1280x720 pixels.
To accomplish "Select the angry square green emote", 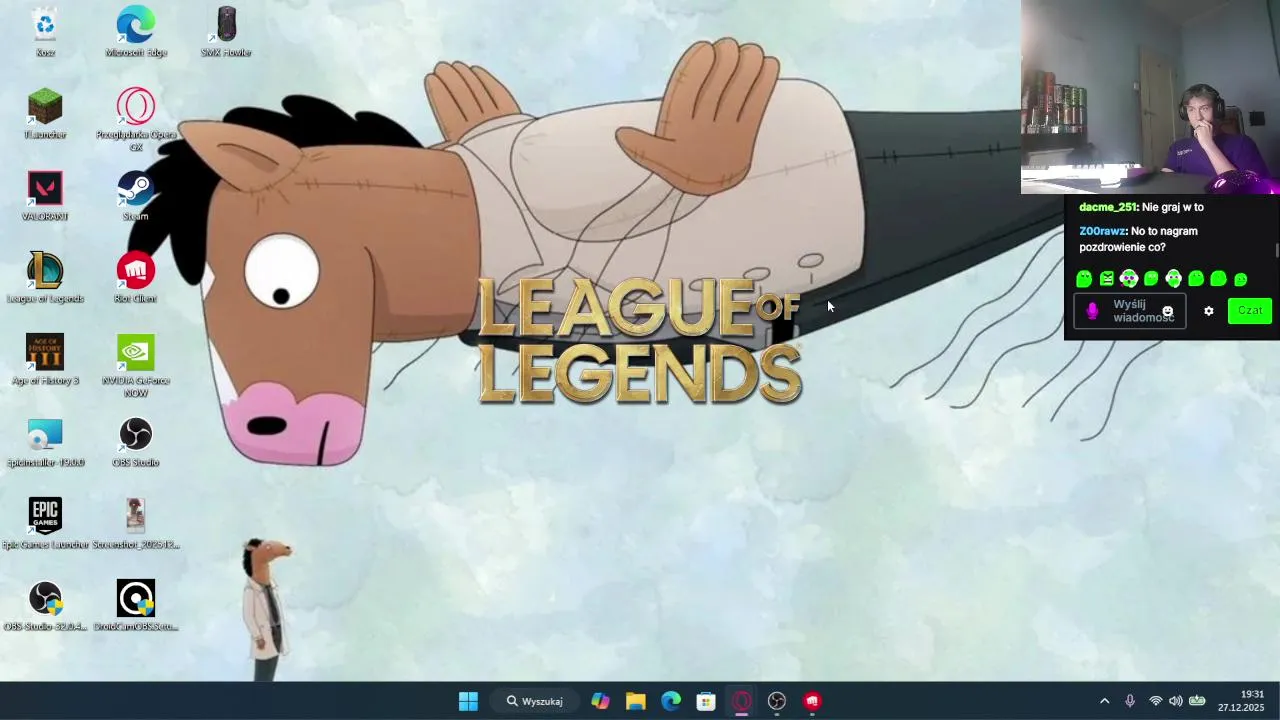I will tap(1106, 279).
